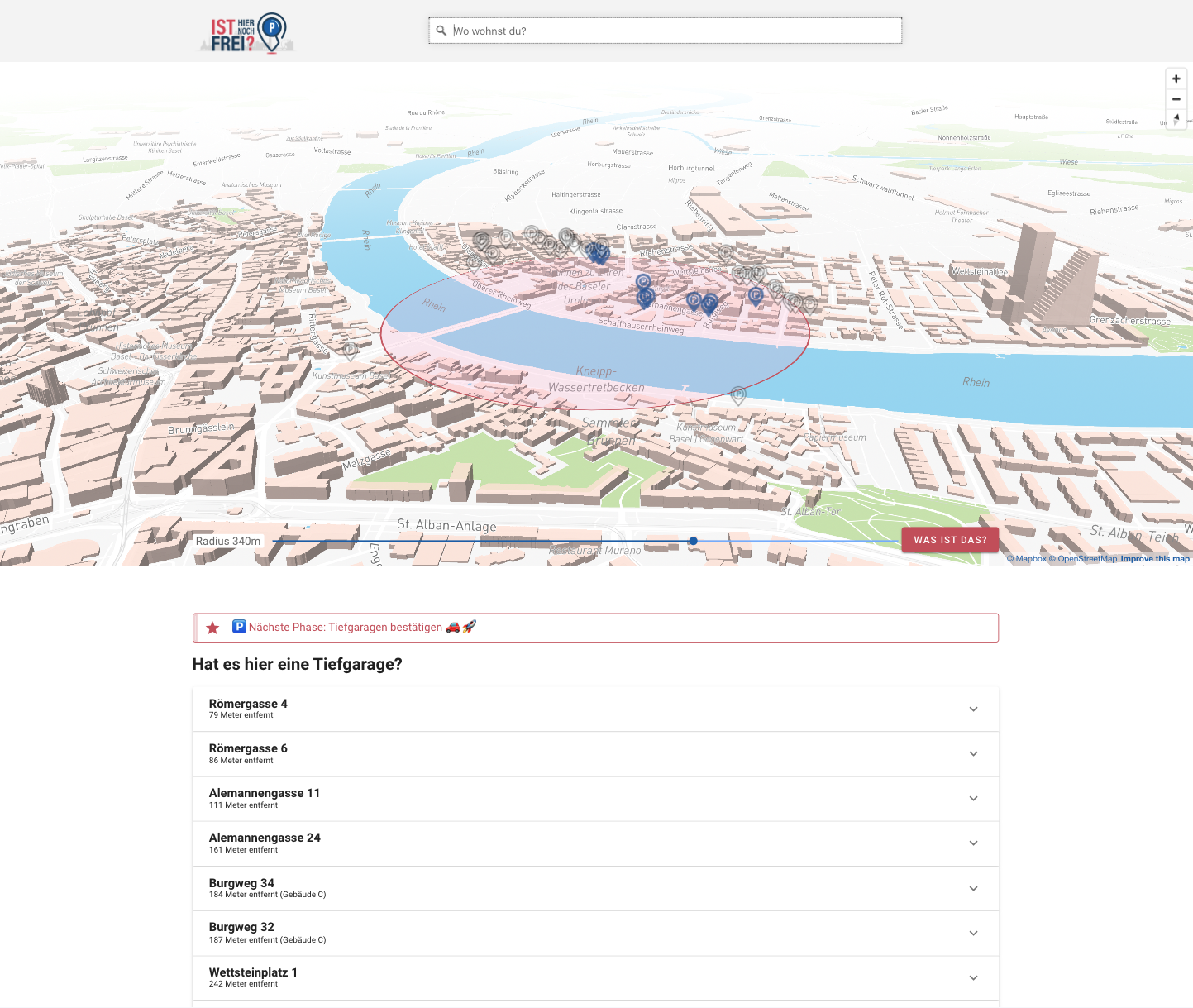
Task: Expand Alemannengasse 24 row
Action: pyautogui.click(x=973, y=843)
